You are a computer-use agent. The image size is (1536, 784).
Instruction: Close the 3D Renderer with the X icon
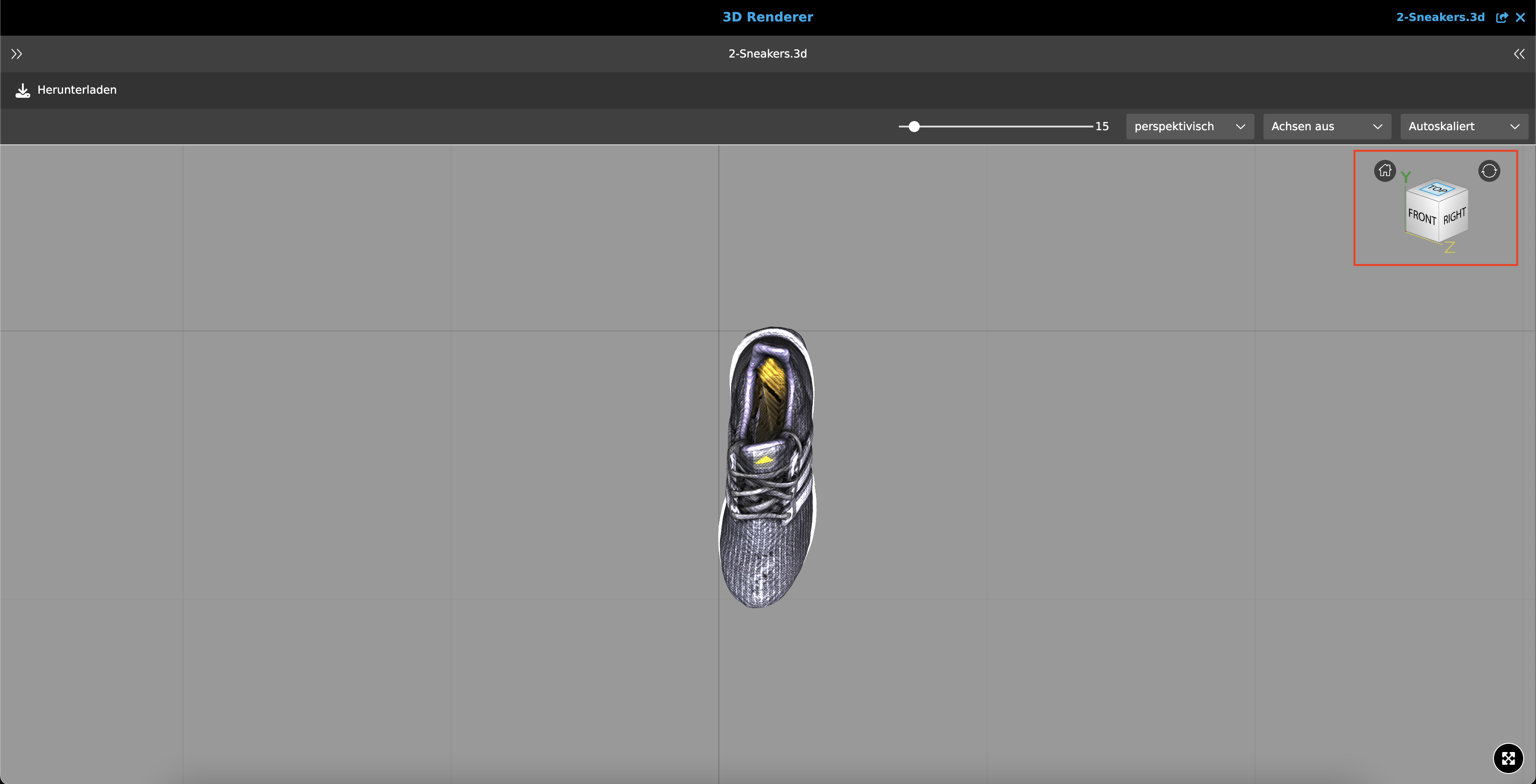(x=1520, y=17)
